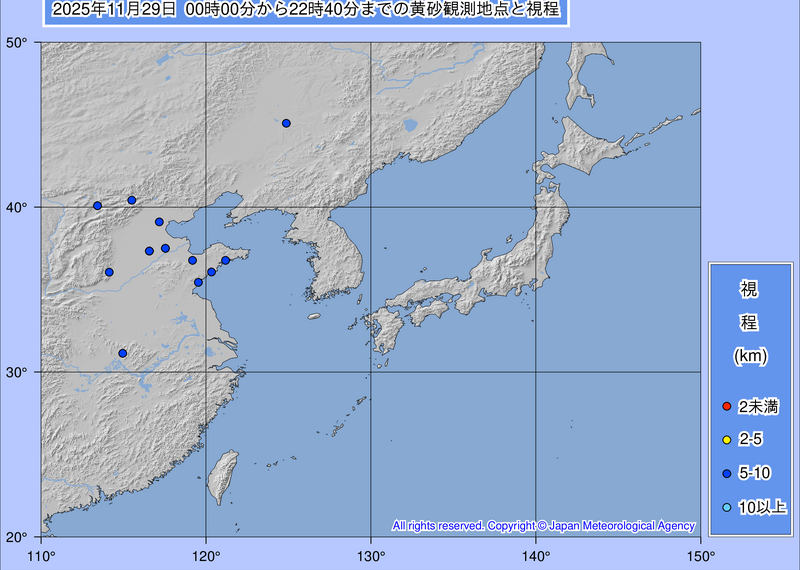
Task: Select the northernmost observation dot near 45°N
Action: point(286,123)
